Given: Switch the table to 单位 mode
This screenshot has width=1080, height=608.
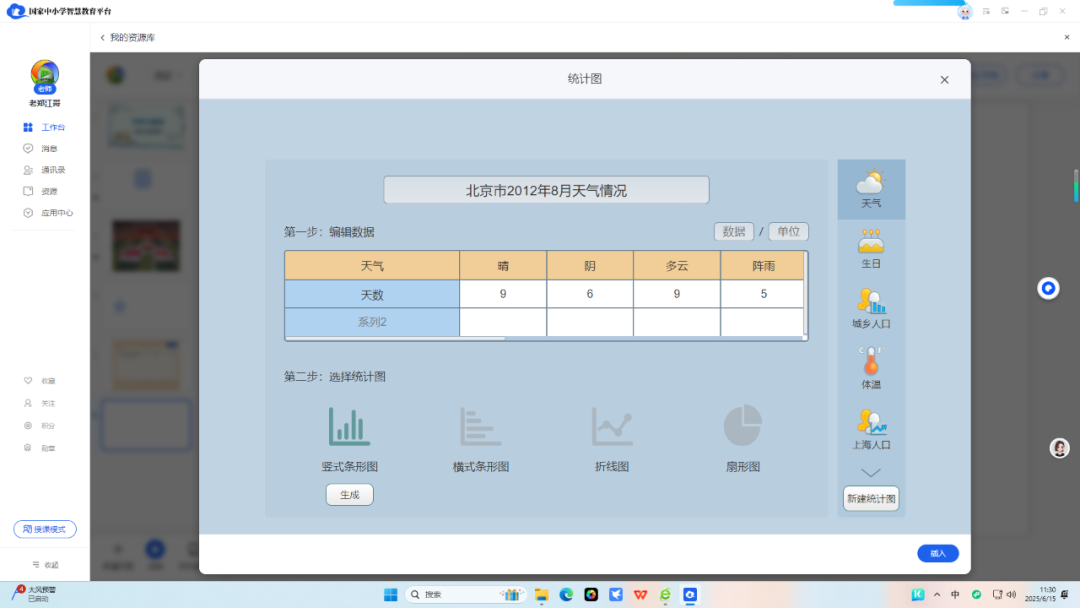Looking at the screenshot, I should (788, 231).
